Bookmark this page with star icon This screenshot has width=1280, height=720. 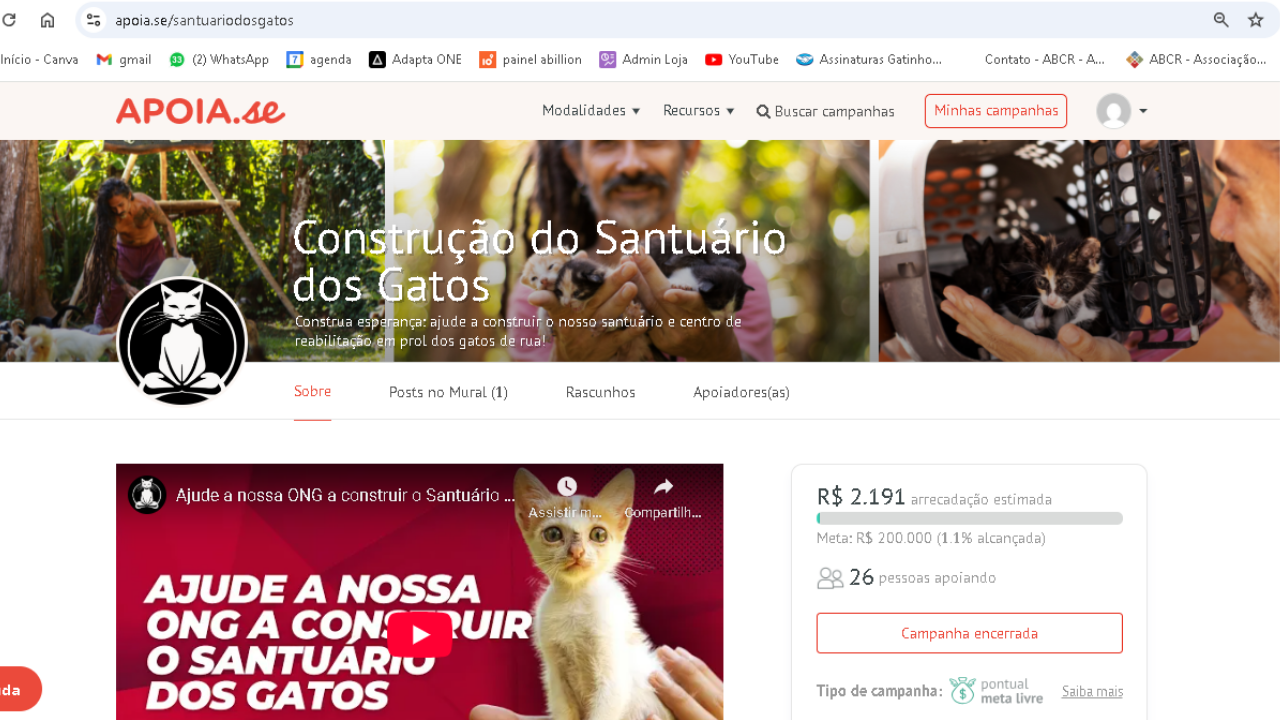tap(1256, 20)
